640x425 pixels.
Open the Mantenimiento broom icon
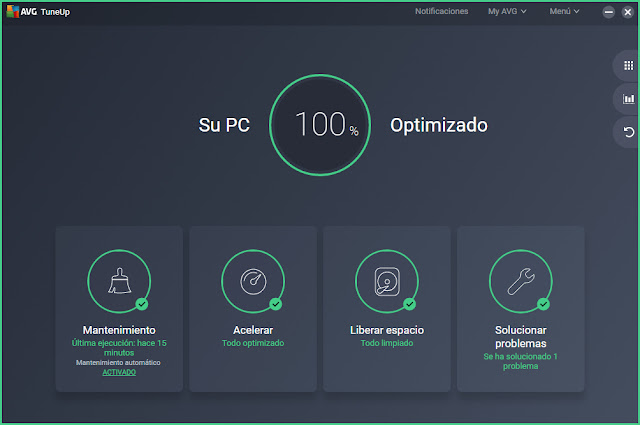119,281
